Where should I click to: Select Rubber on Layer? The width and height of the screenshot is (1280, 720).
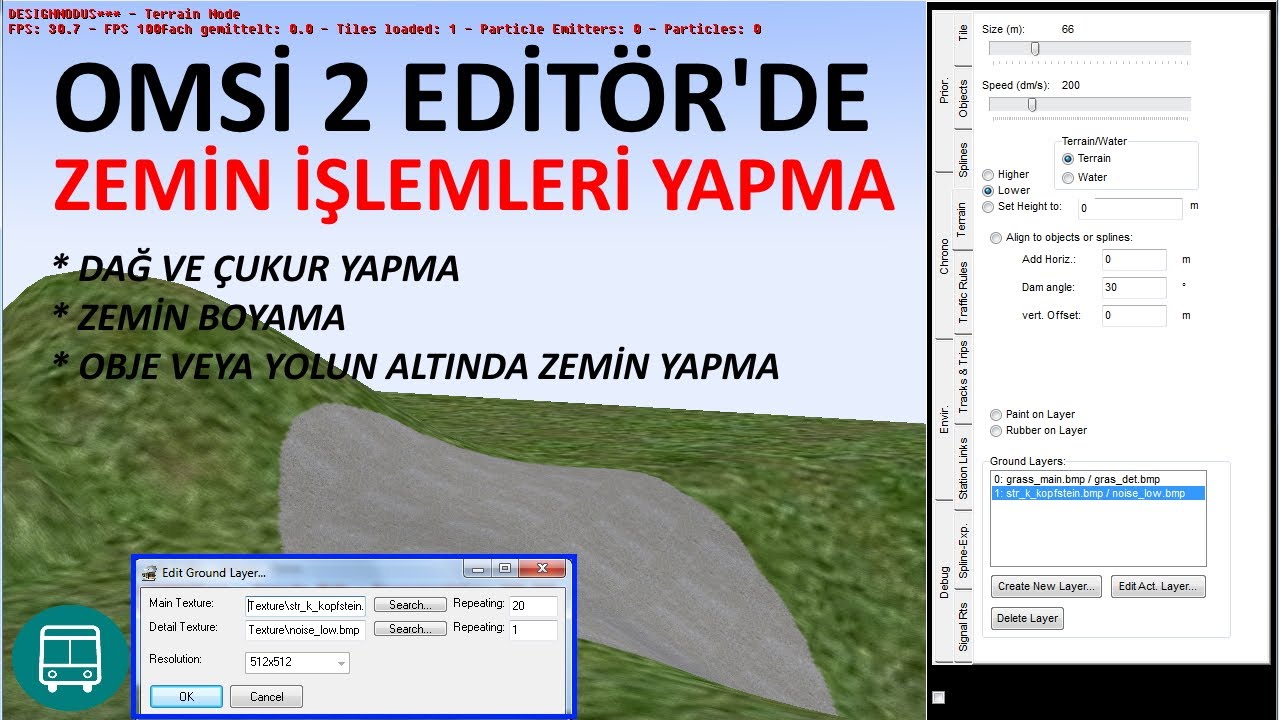coord(1038,431)
